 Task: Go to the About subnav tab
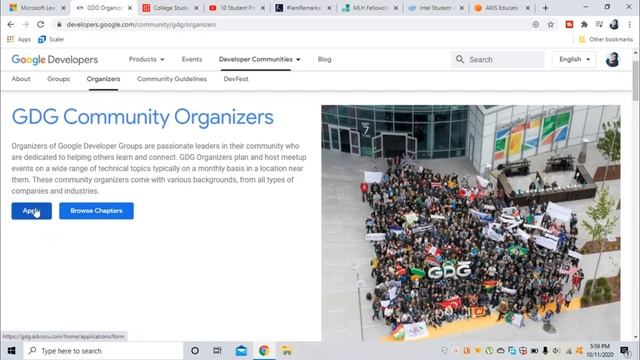[21, 79]
